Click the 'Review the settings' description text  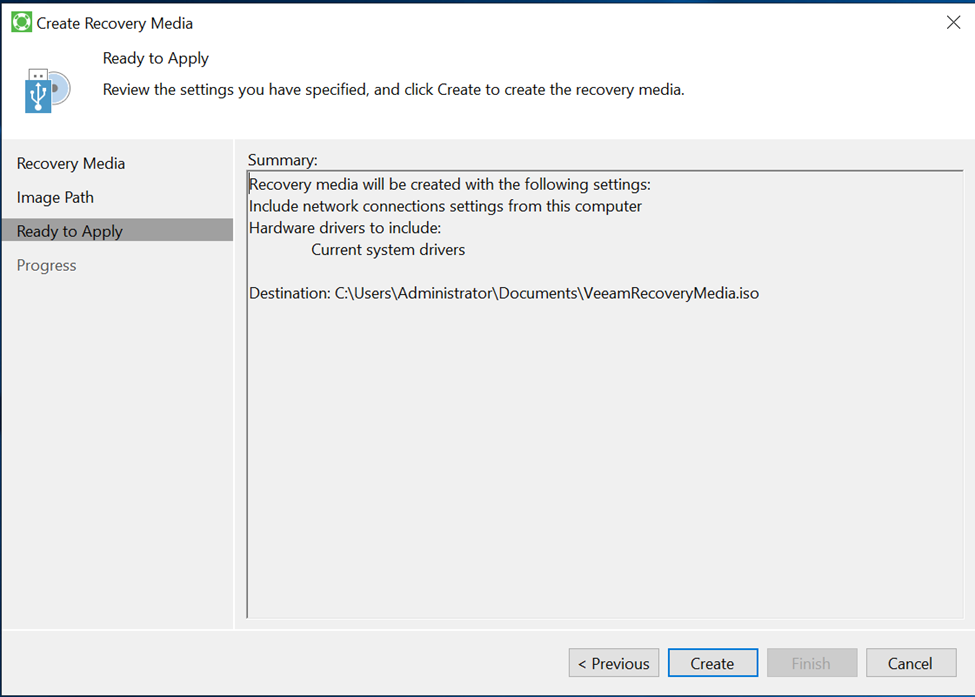(393, 90)
